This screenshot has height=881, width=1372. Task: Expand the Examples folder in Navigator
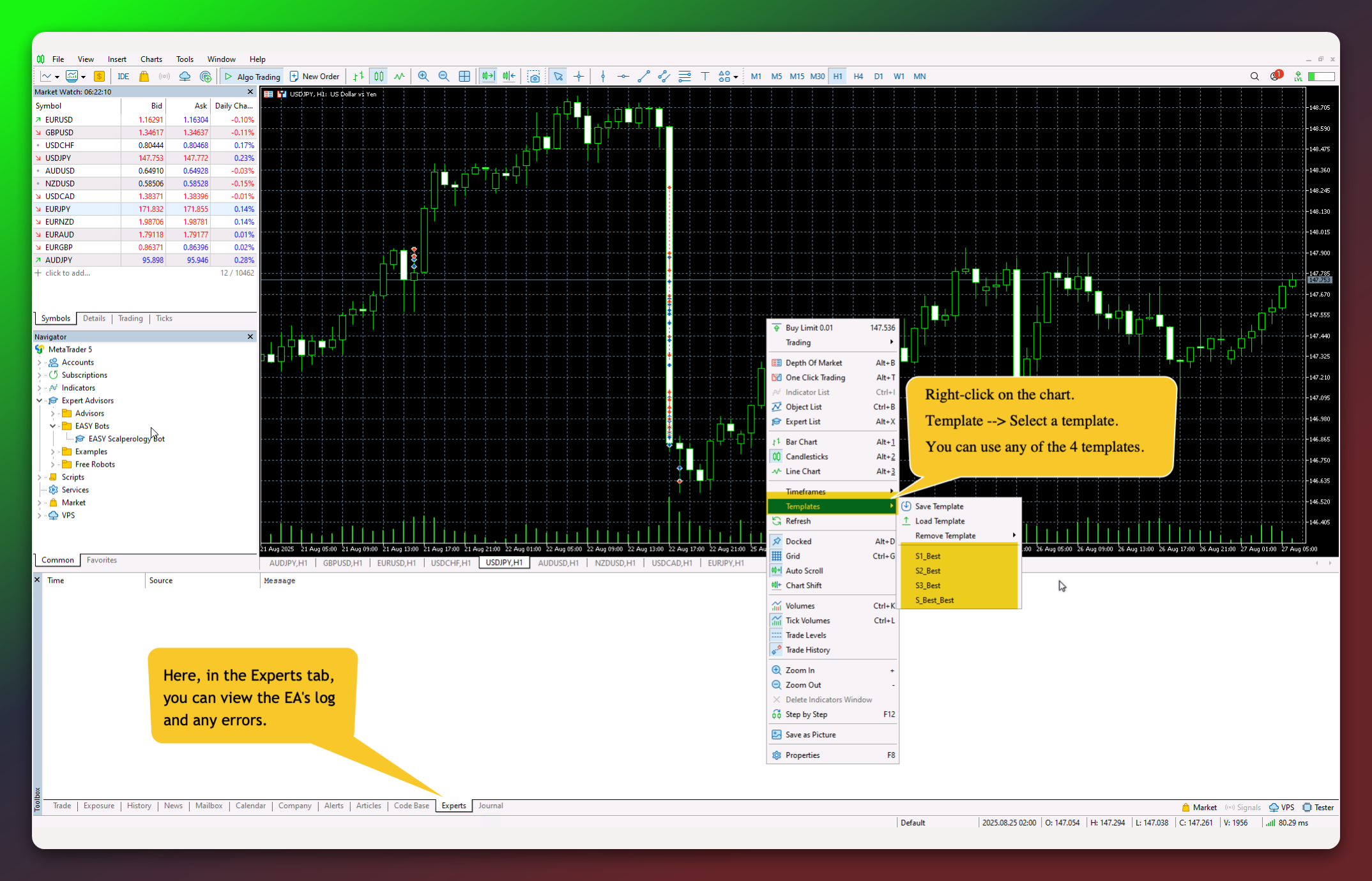pos(53,452)
